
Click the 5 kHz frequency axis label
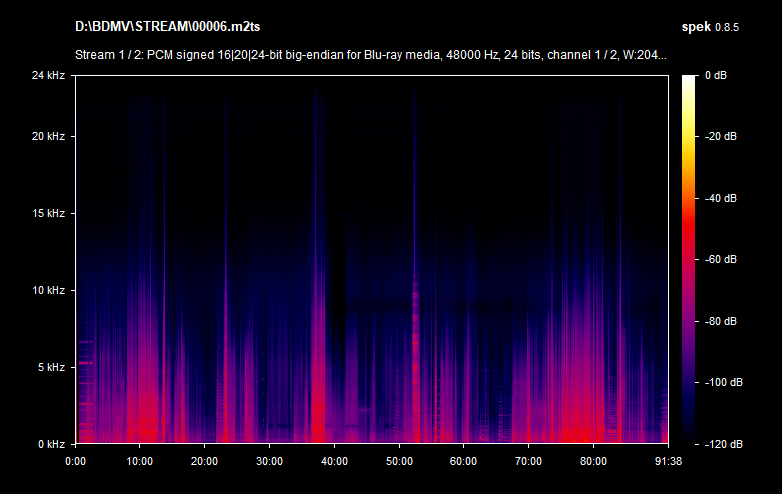coord(51,367)
